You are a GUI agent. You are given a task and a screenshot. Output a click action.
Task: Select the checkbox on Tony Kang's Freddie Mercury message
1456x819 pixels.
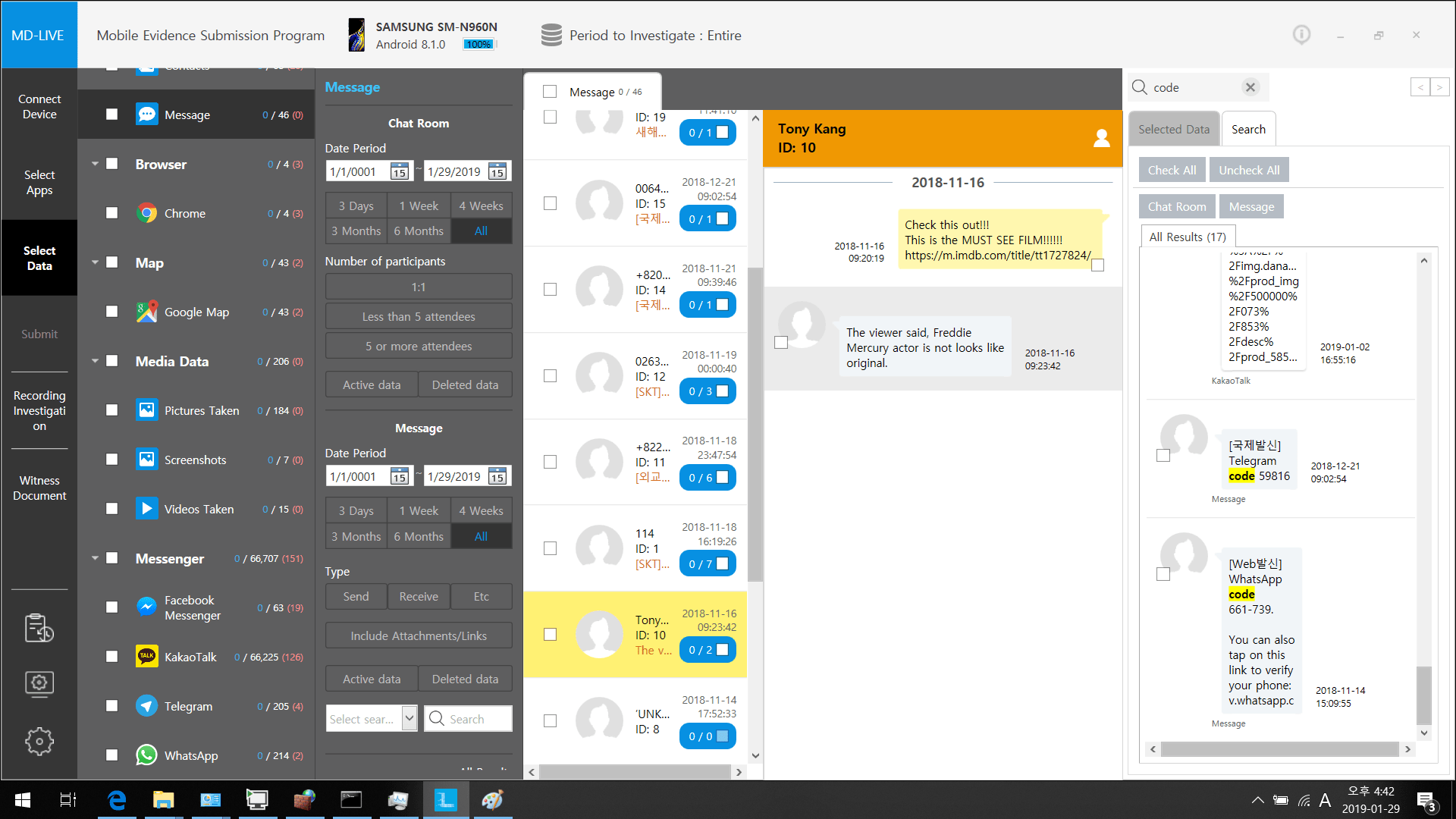pyautogui.click(x=780, y=342)
